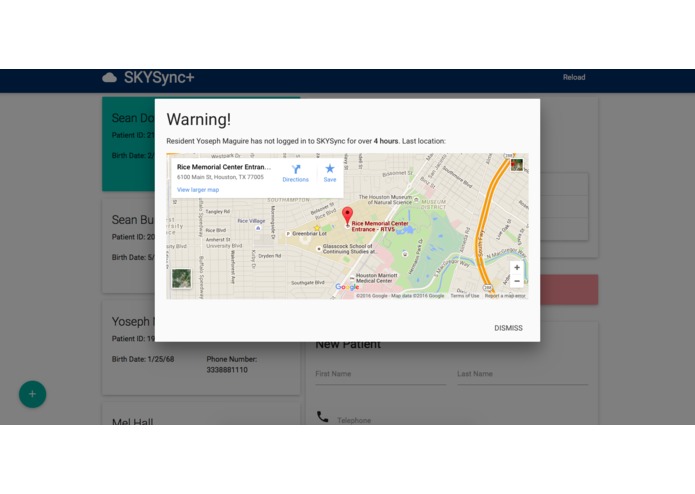Image resolution: width=695 pixels, height=494 pixels.
Task: Focus the Telephone input field
Action: (462, 420)
